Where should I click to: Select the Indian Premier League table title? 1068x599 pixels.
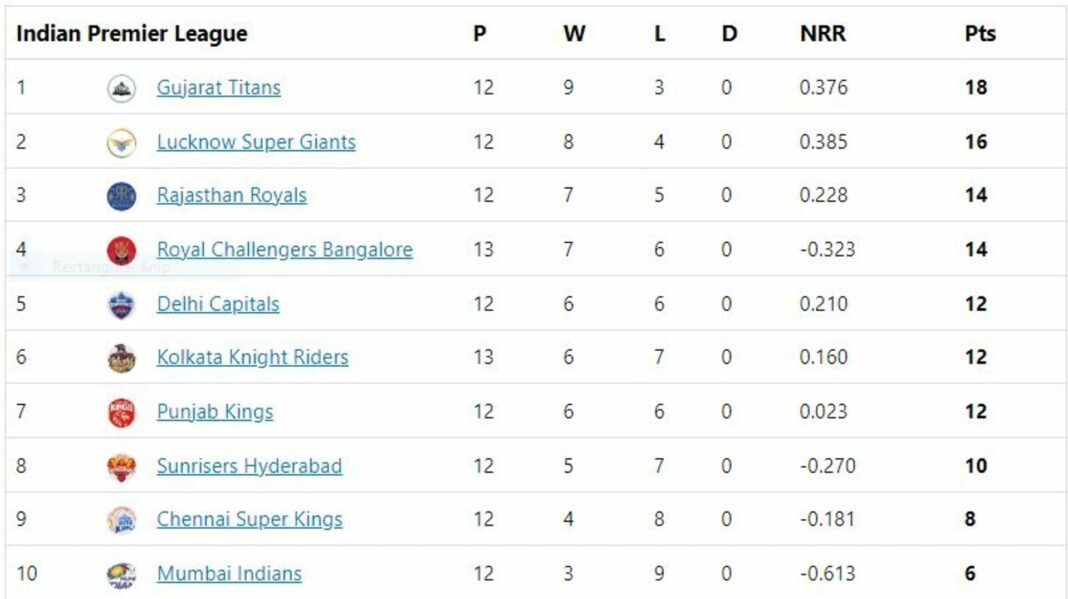[x=131, y=33]
